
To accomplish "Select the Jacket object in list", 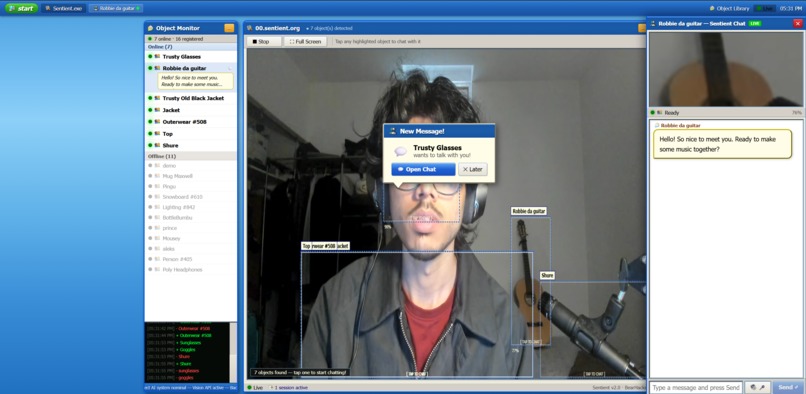I will (x=191, y=110).
